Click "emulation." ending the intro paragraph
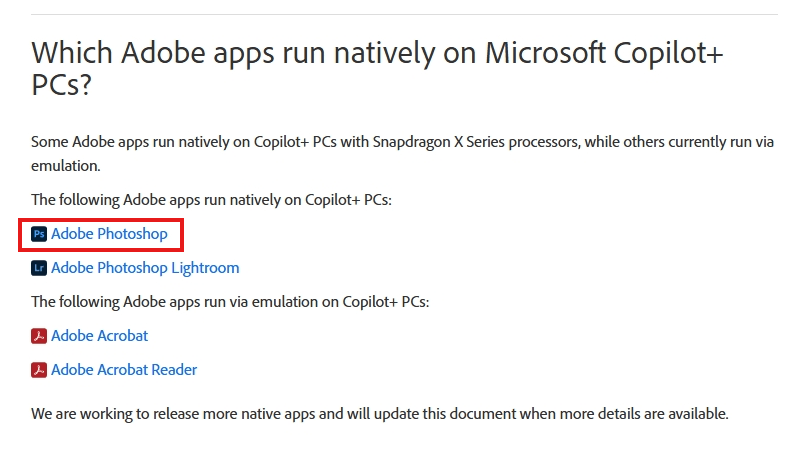 [x=65, y=166]
